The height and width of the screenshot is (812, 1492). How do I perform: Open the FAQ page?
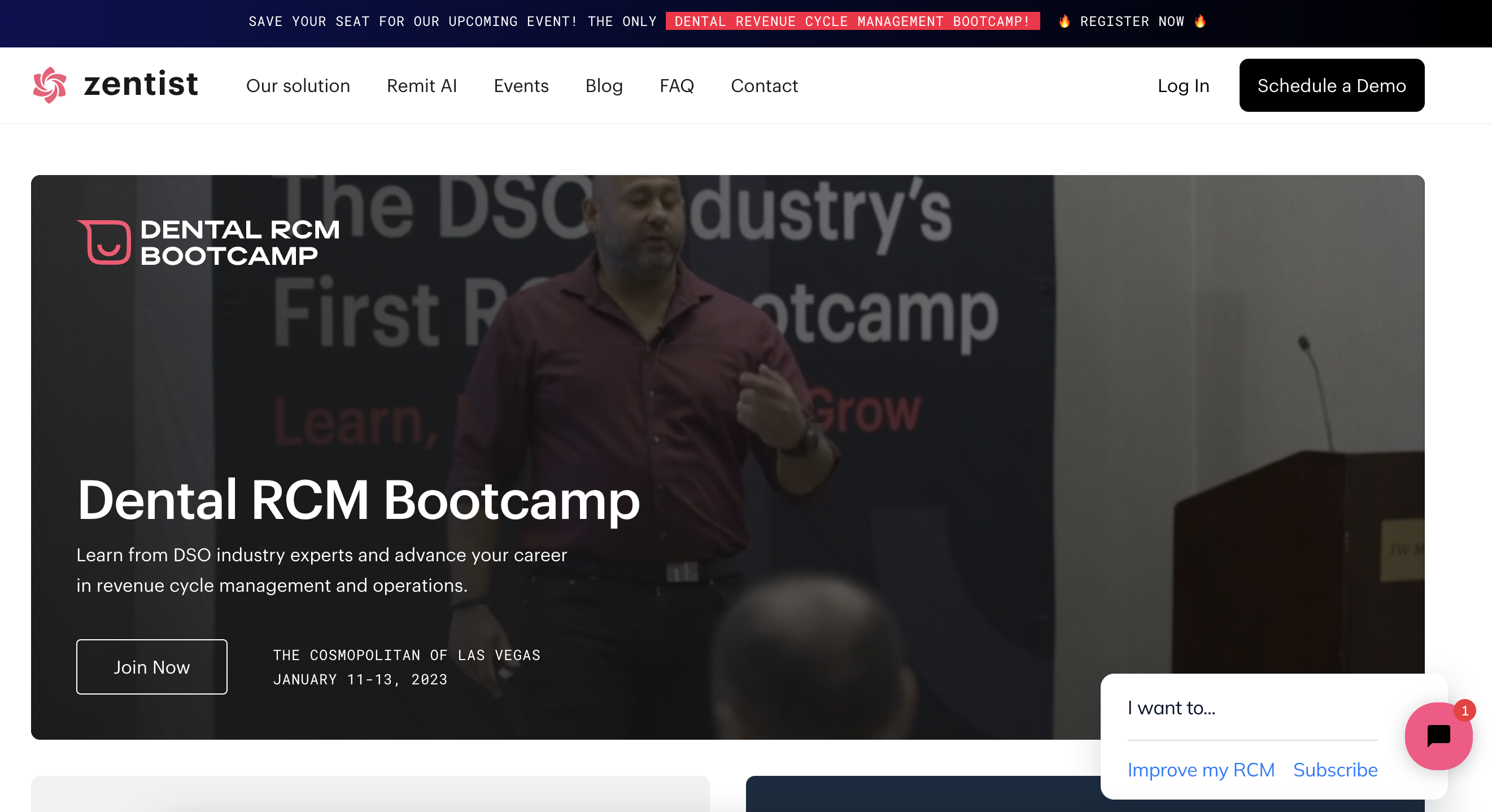click(x=677, y=86)
